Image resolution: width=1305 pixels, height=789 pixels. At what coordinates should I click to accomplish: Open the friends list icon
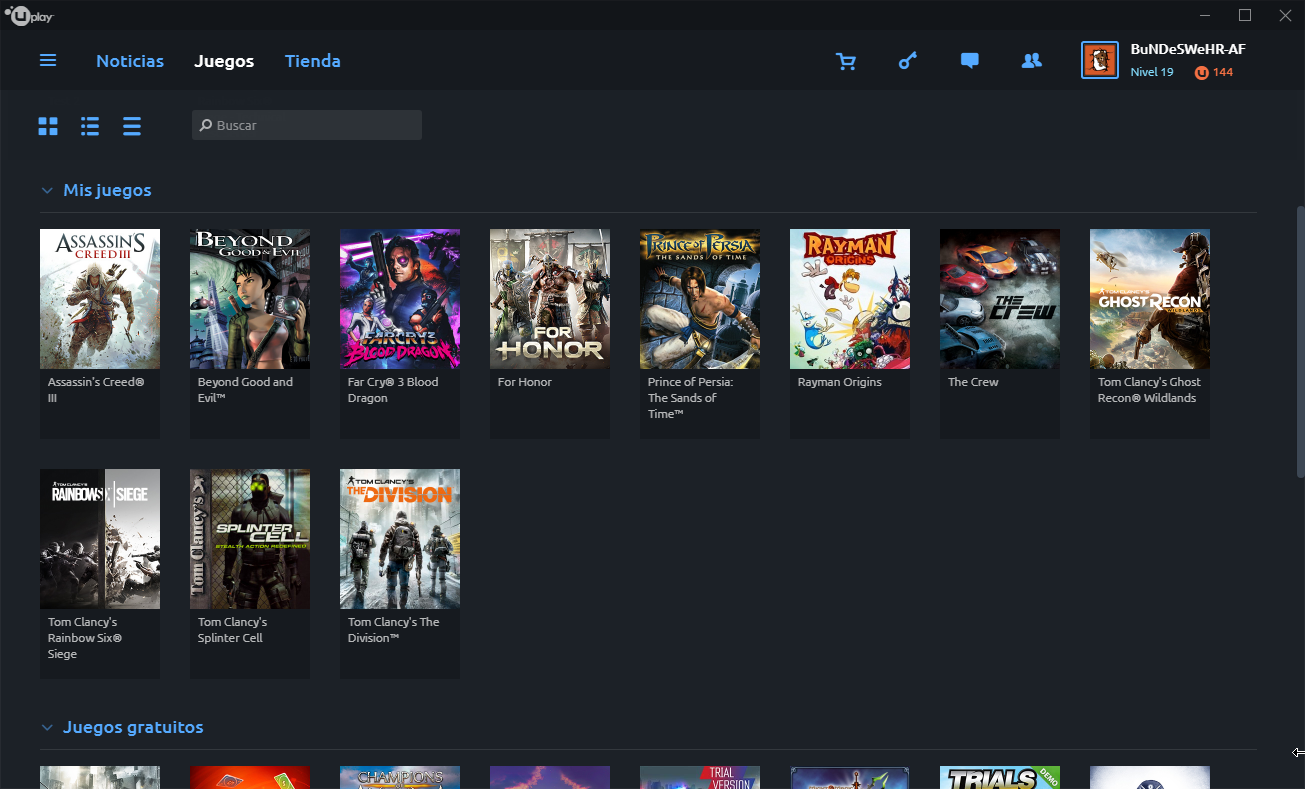pos(1031,60)
